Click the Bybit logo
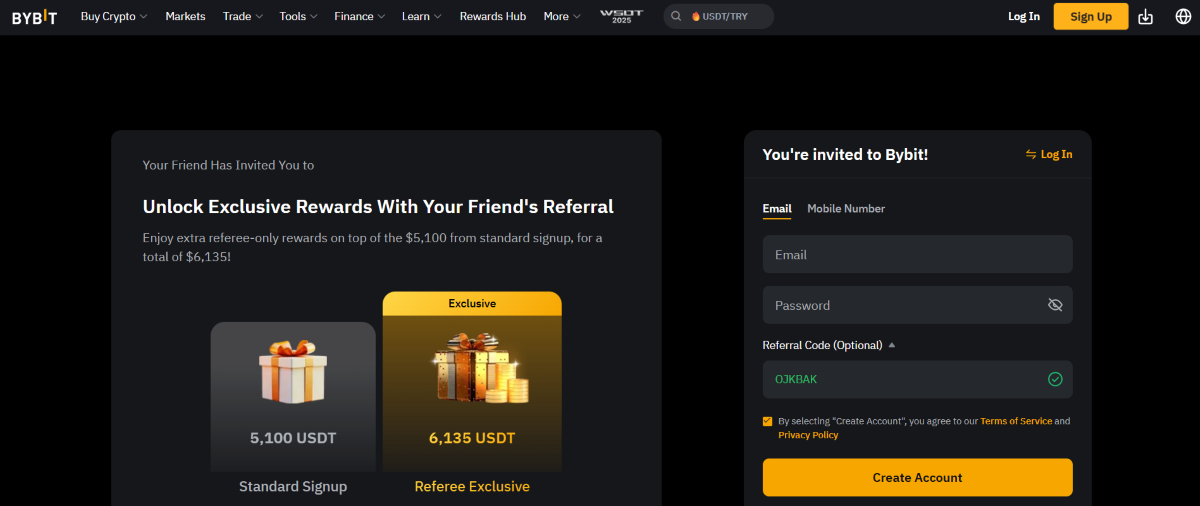The height and width of the screenshot is (506, 1200). coord(34,17)
